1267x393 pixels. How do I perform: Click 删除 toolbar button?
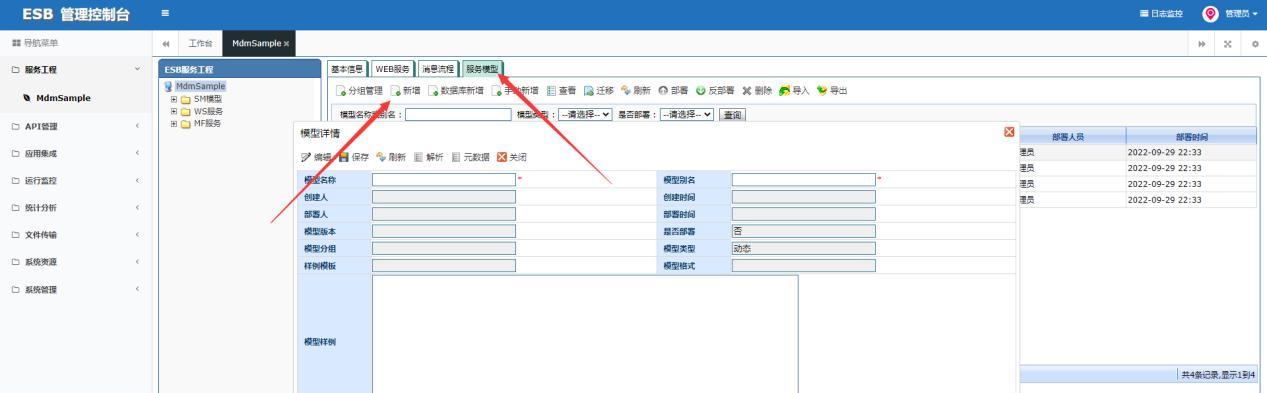757,90
